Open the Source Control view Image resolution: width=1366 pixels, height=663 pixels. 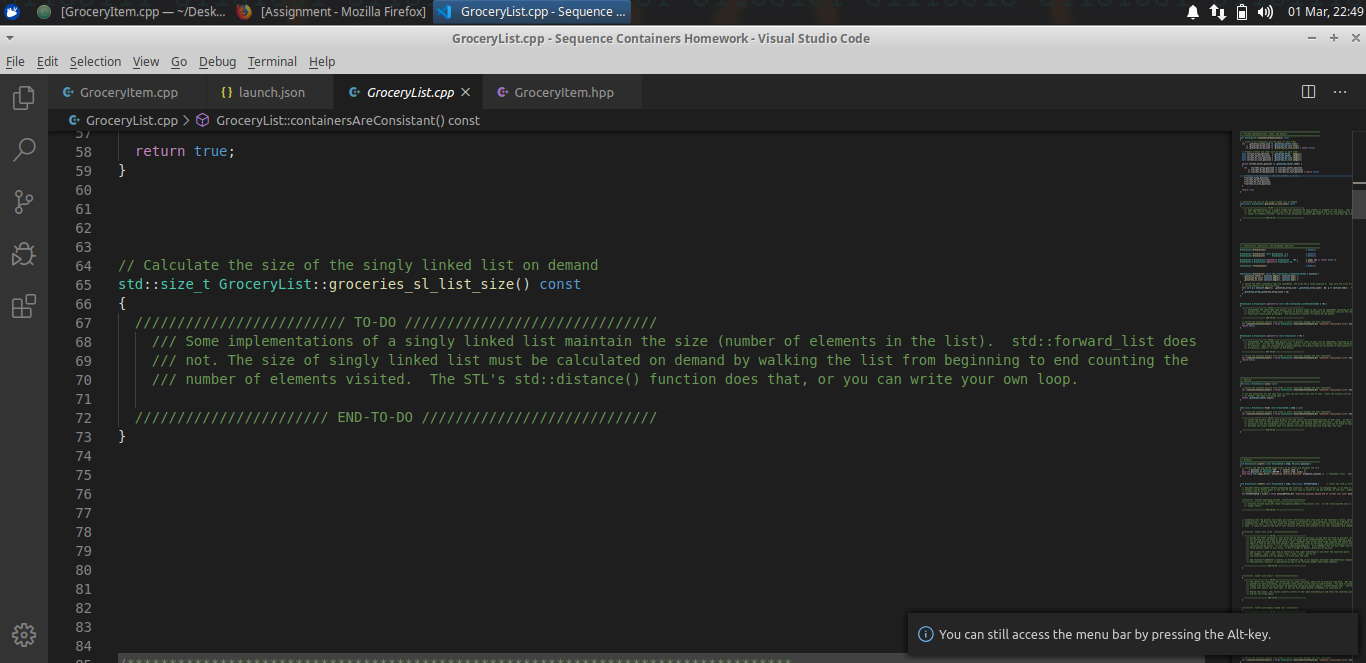[23, 201]
